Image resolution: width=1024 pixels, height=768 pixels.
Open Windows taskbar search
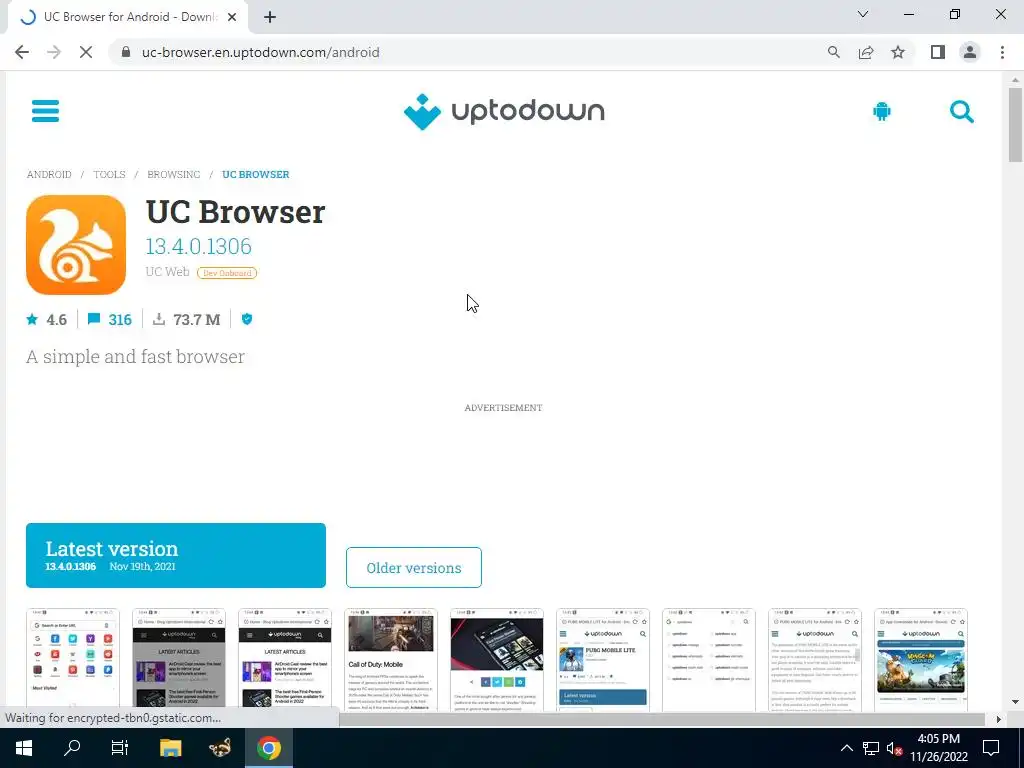point(72,748)
